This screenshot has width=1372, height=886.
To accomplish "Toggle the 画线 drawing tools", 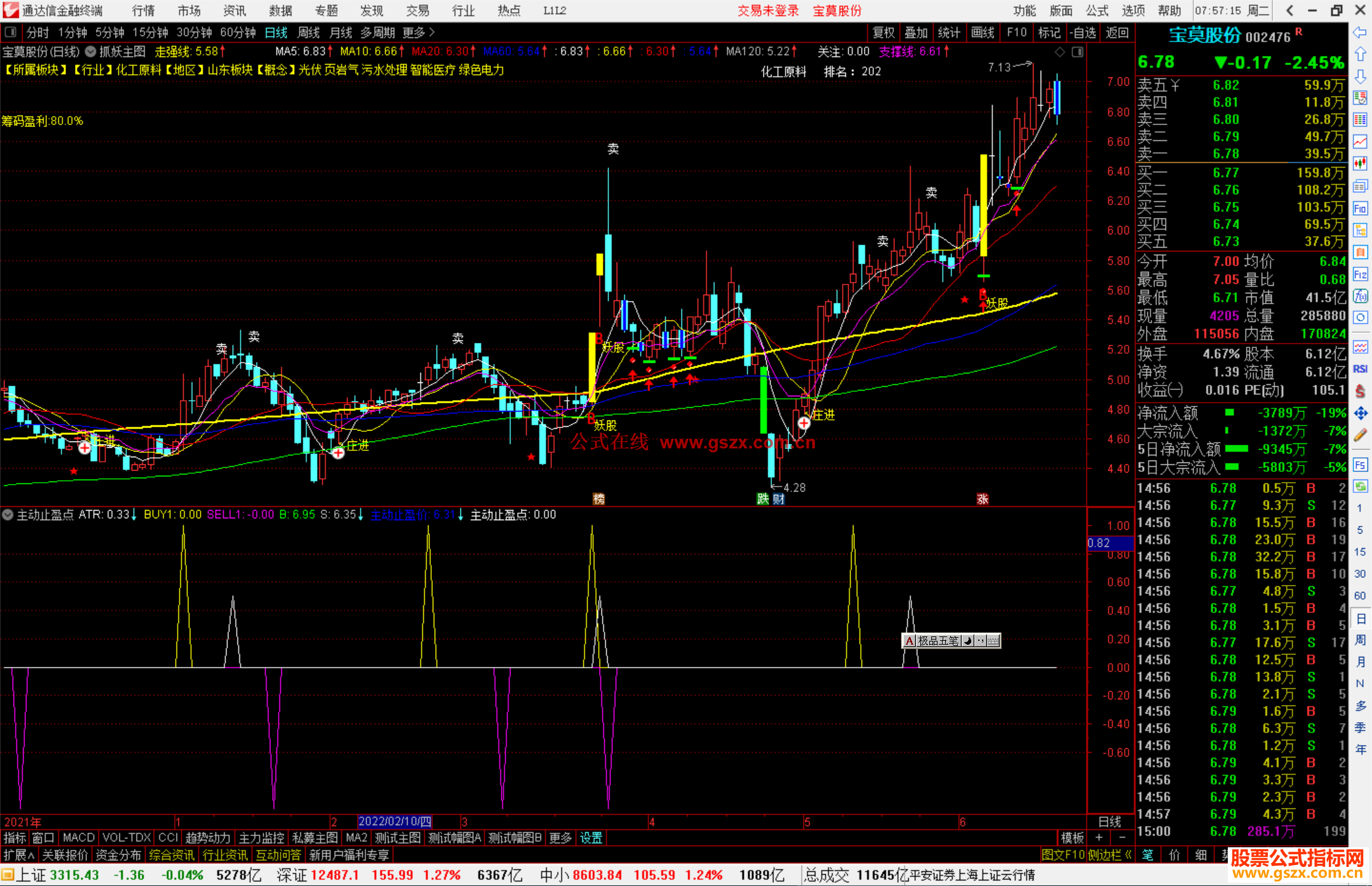I will [x=983, y=32].
